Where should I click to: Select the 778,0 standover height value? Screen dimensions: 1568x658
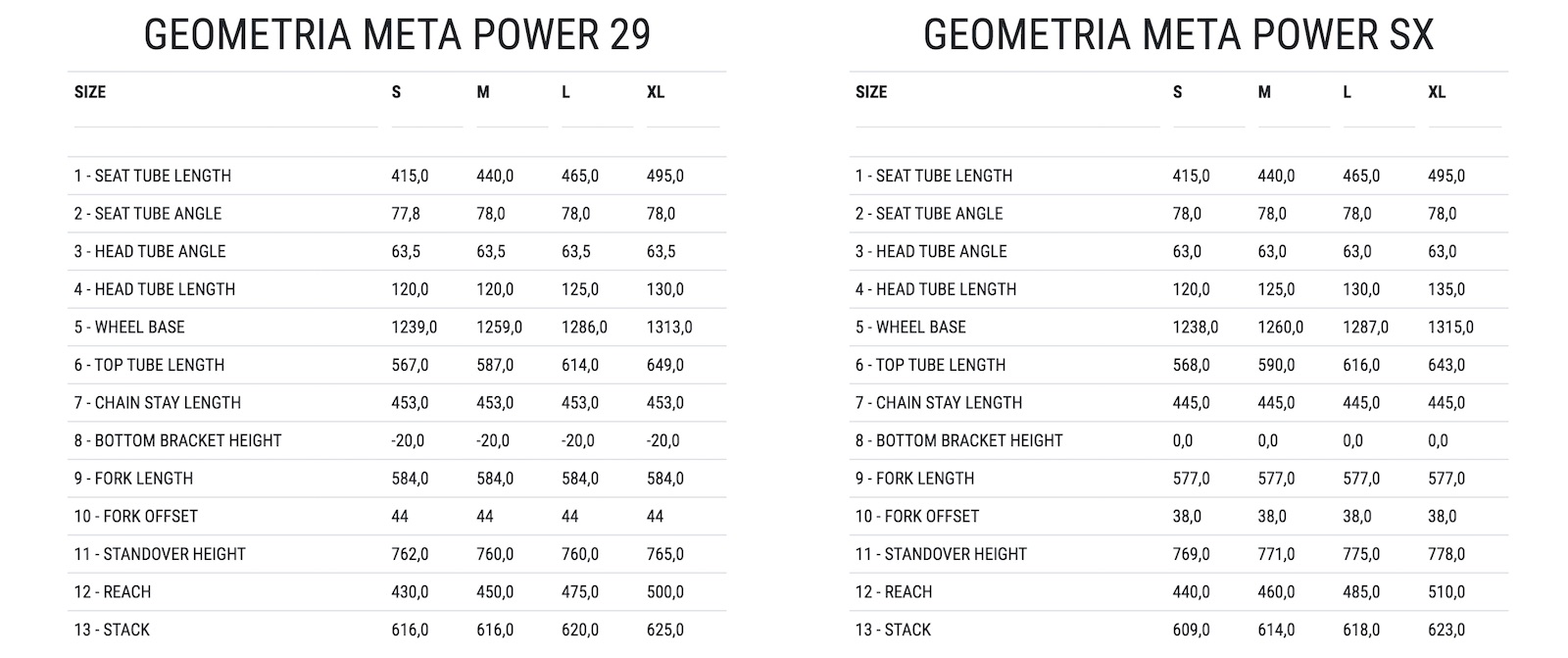point(1446,555)
